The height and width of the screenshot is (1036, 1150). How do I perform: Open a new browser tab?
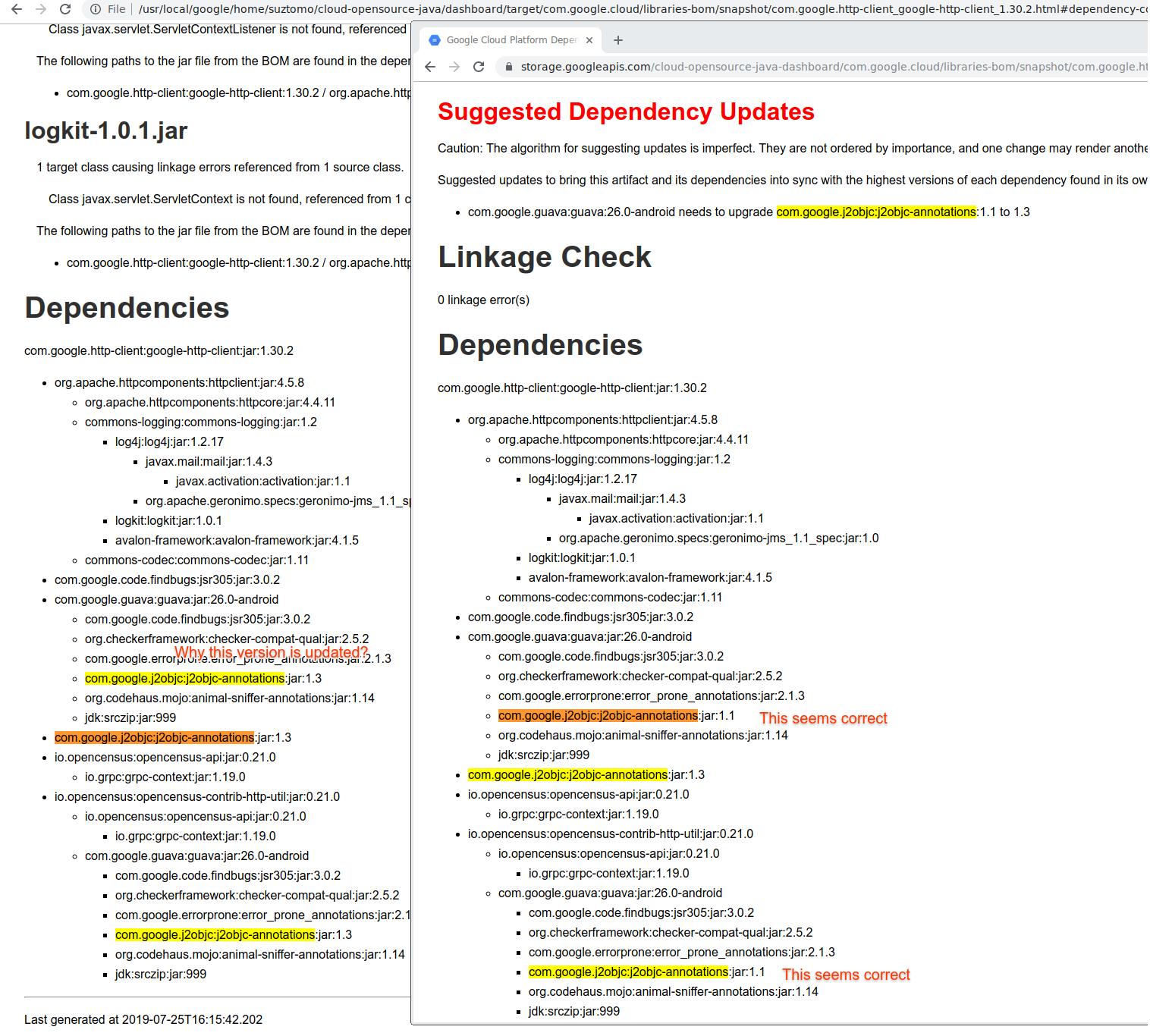click(x=617, y=39)
